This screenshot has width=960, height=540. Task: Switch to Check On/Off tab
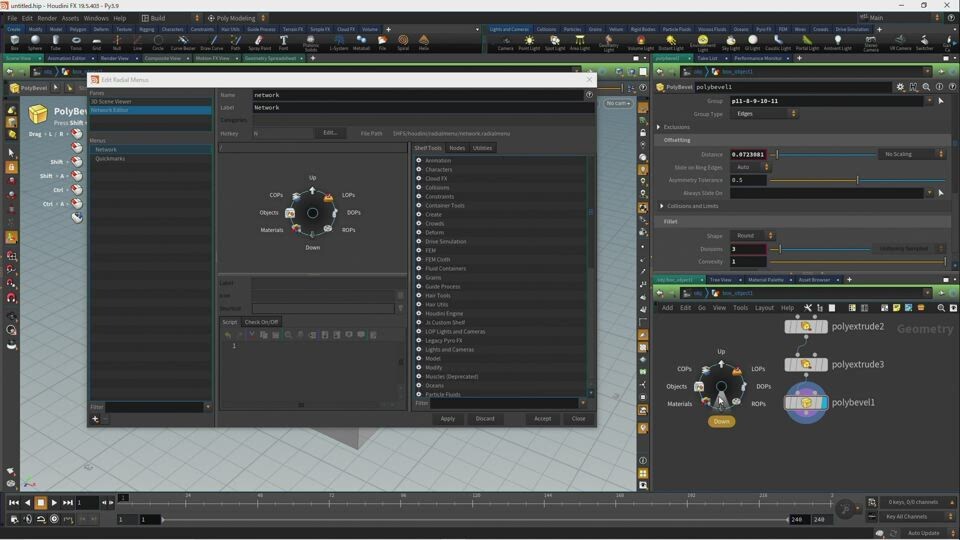click(x=261, y=322)
